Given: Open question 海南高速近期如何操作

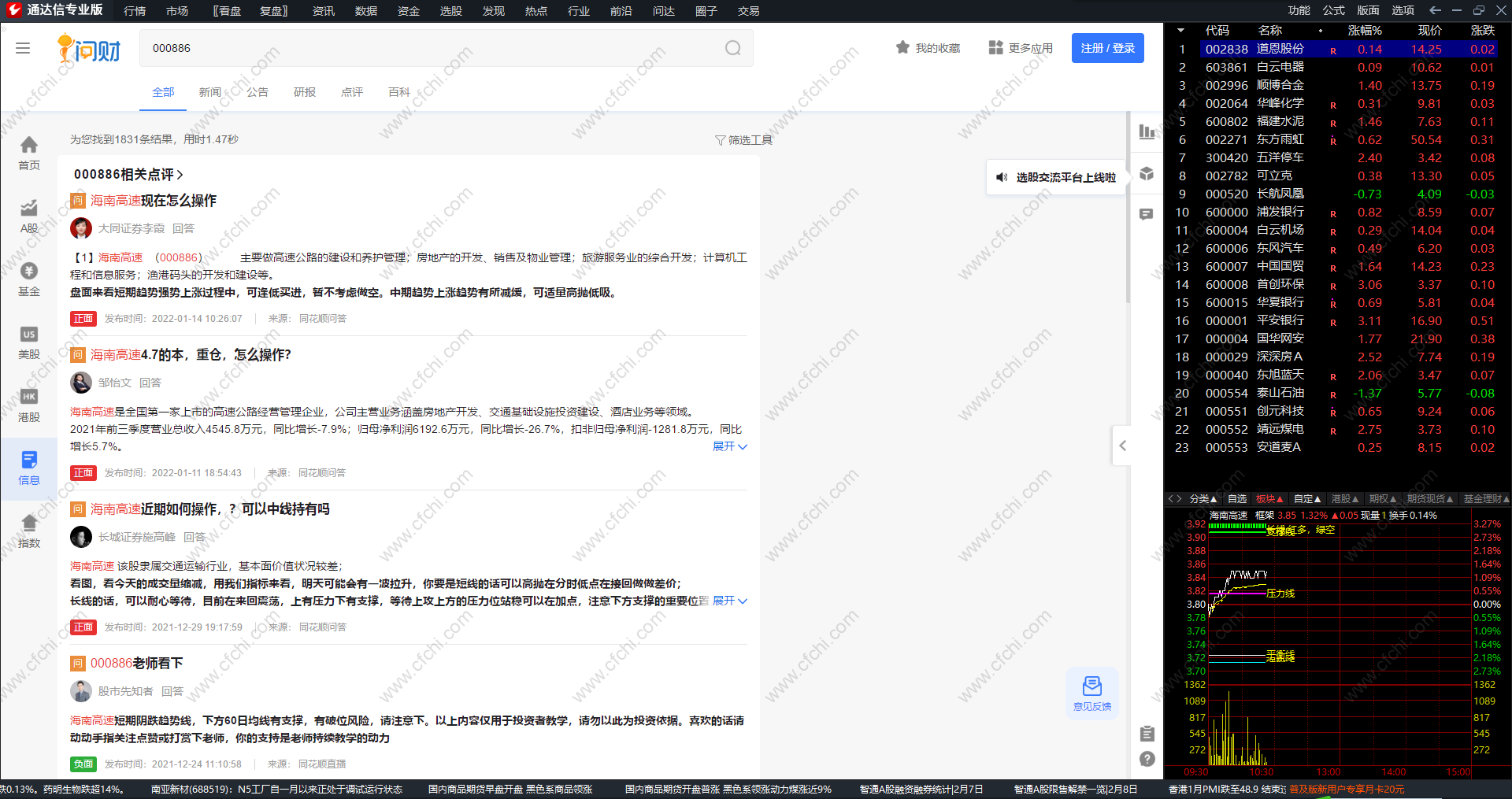Looking at the screenshot, I should pyautogui.click(x=209, y=509).
